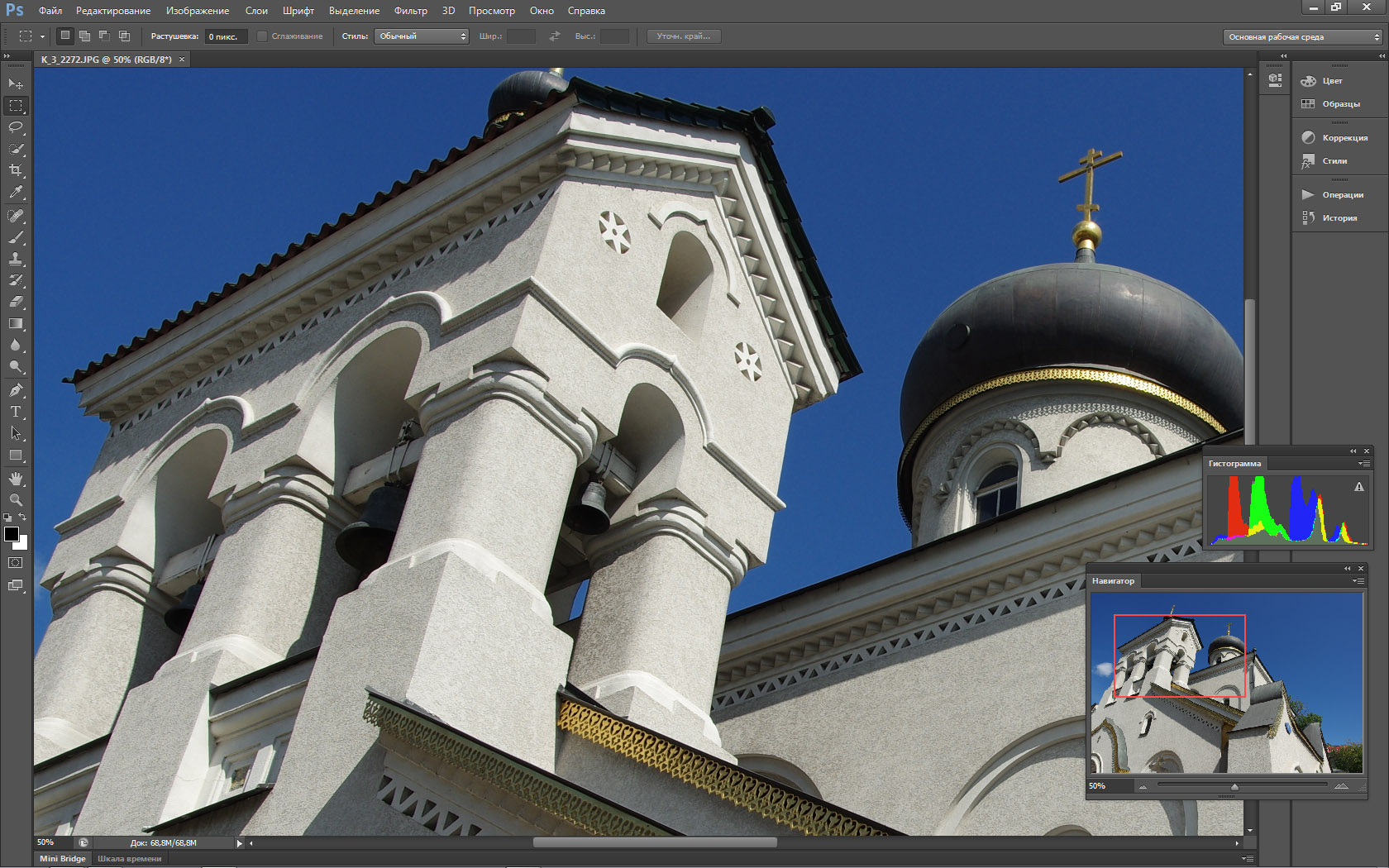This screenshot has width=1389, height=868.
Task: Open the Фильтр menu
Action: point(410,11)
